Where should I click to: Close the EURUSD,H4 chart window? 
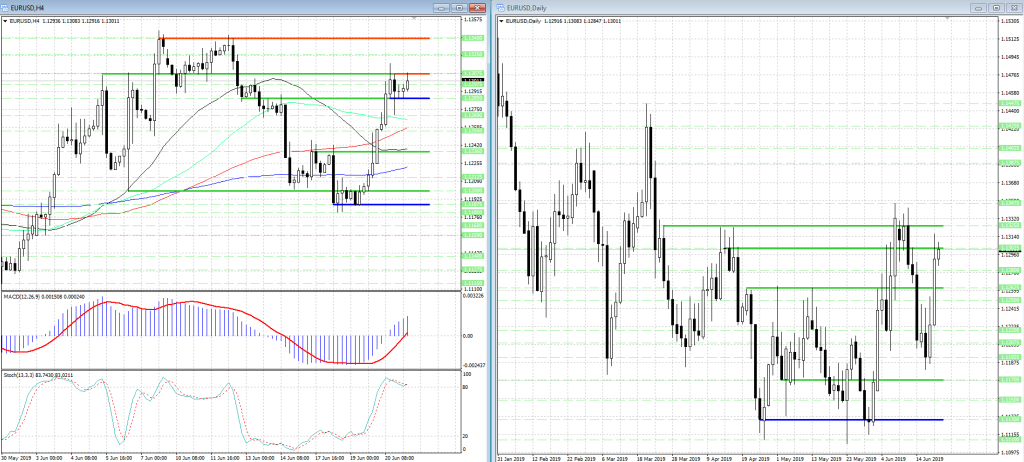tap(478, 7)
